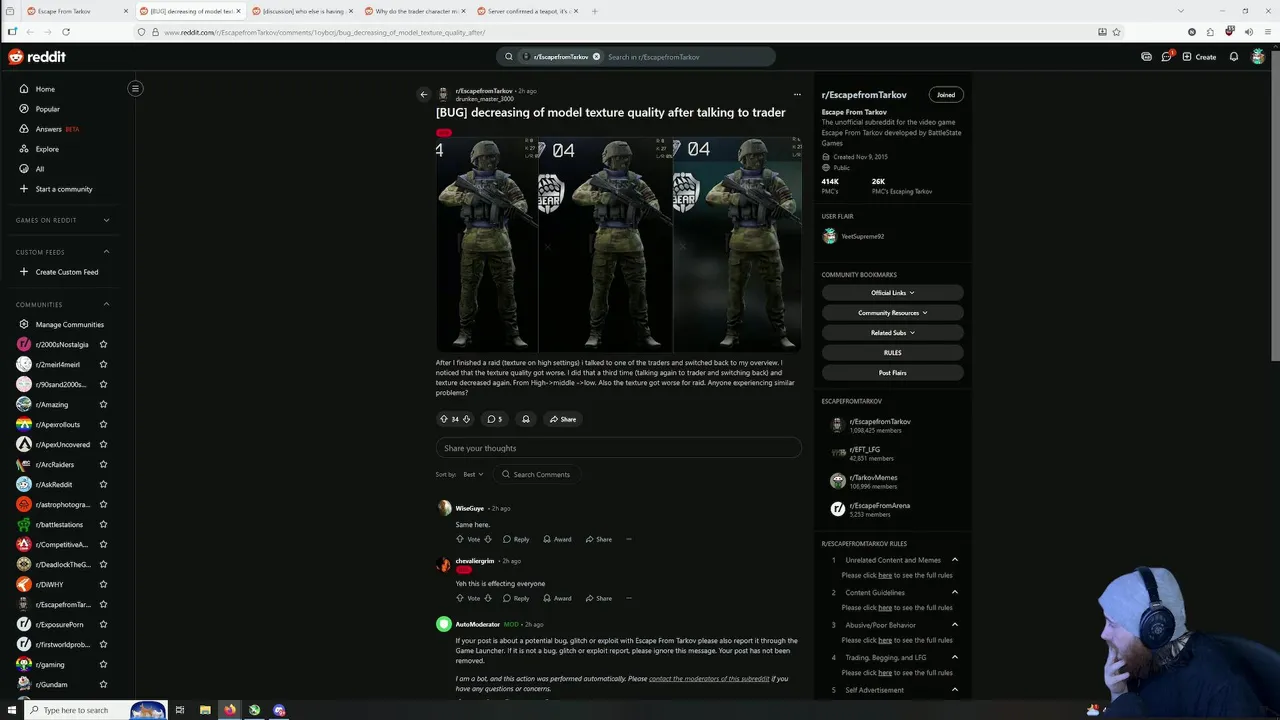The height and width of the screenshot is (720, 1280).
Task: Favorite r/Amazing with its star
Action: [103, 404]
